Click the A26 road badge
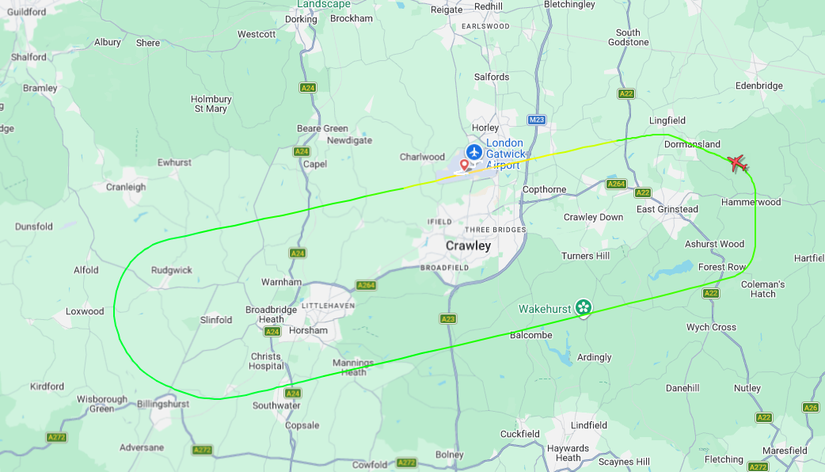The width and height of the screenshot is (825, 472). coord(811,407)
